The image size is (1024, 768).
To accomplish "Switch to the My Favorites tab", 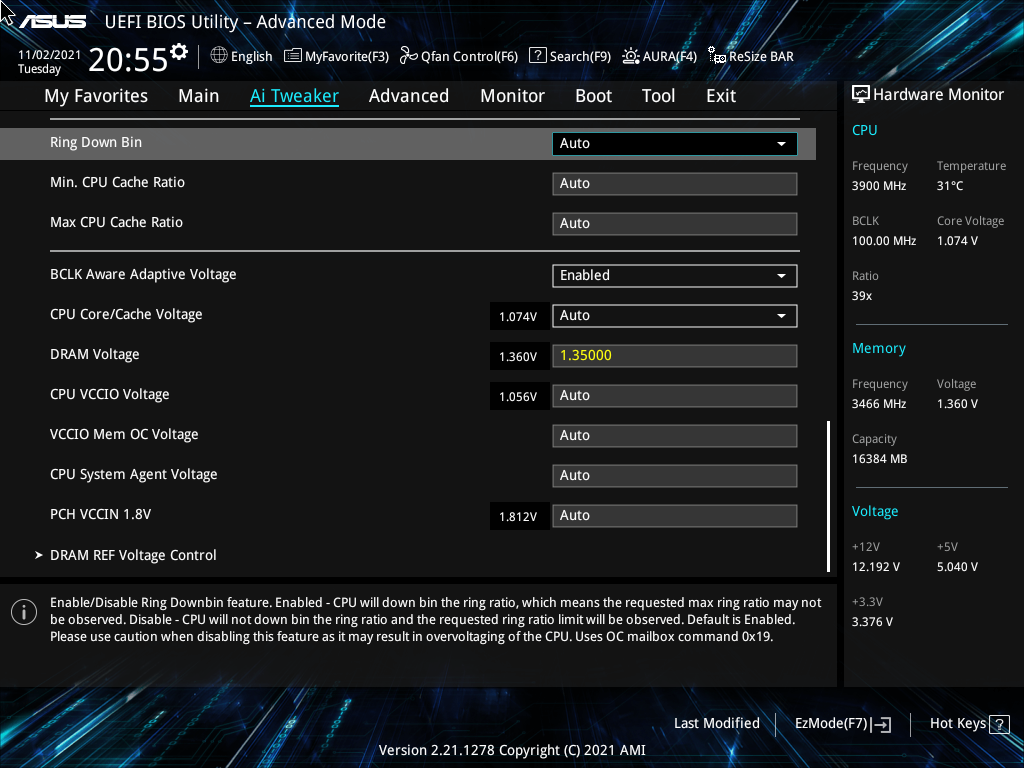I will [x=96, y=96].
